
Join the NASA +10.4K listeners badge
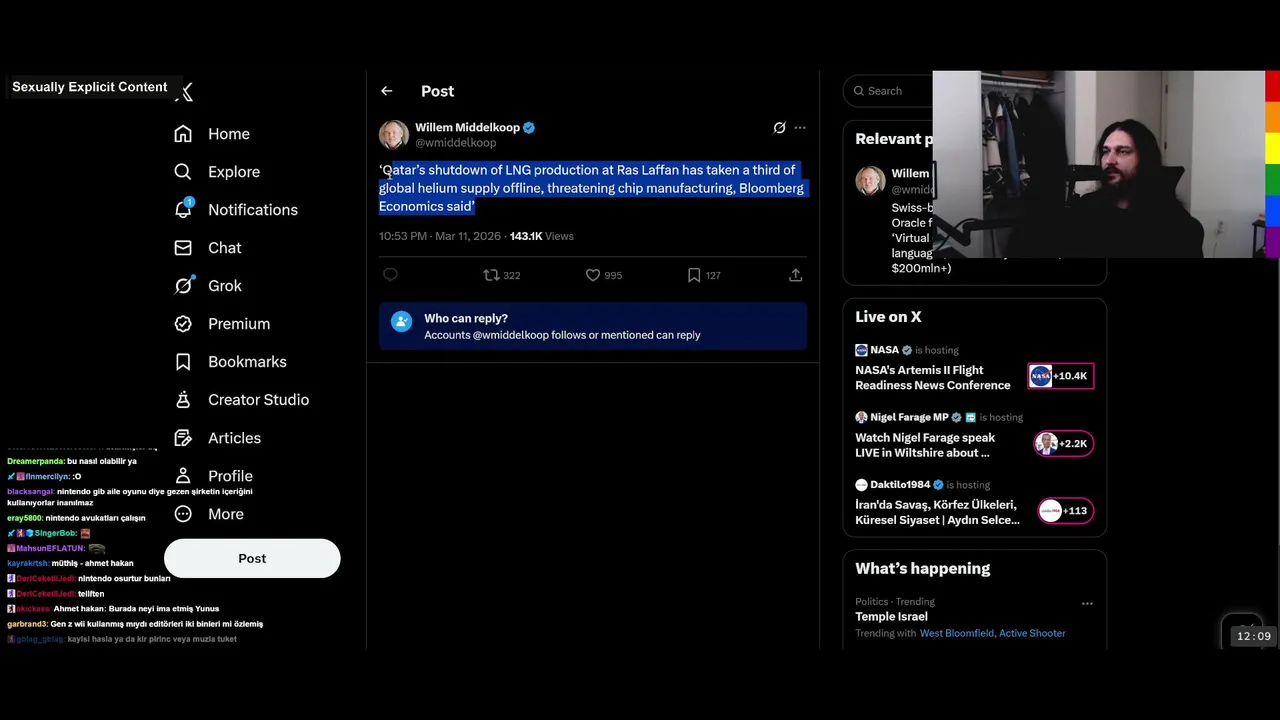1061,376
